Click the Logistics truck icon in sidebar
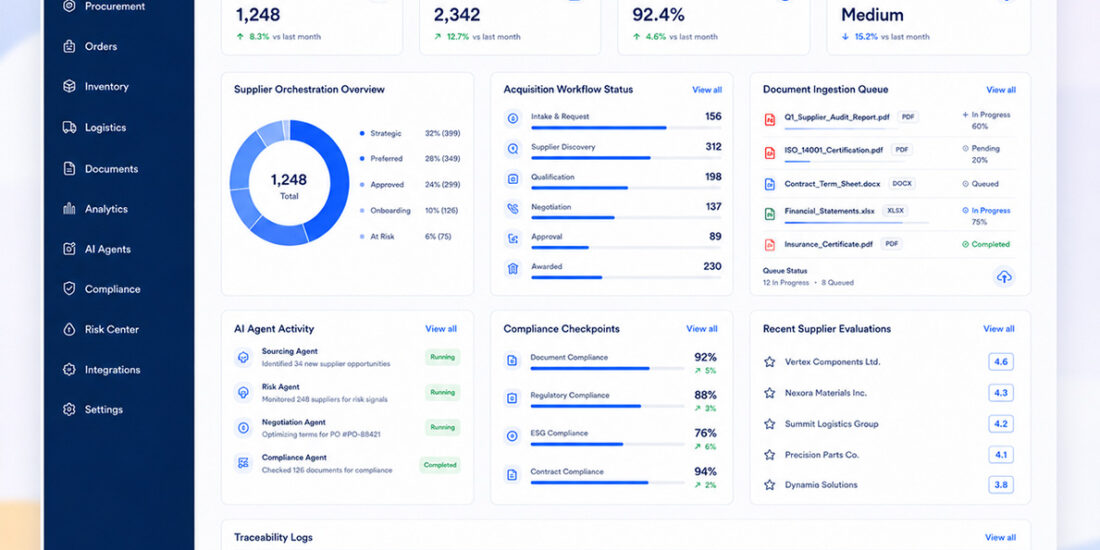1100x550 pixels. pyautogui.click(x=69, y=128)
